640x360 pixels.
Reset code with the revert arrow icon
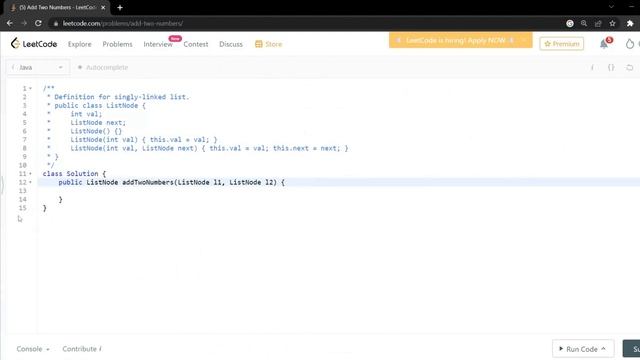tap(629, 67)
